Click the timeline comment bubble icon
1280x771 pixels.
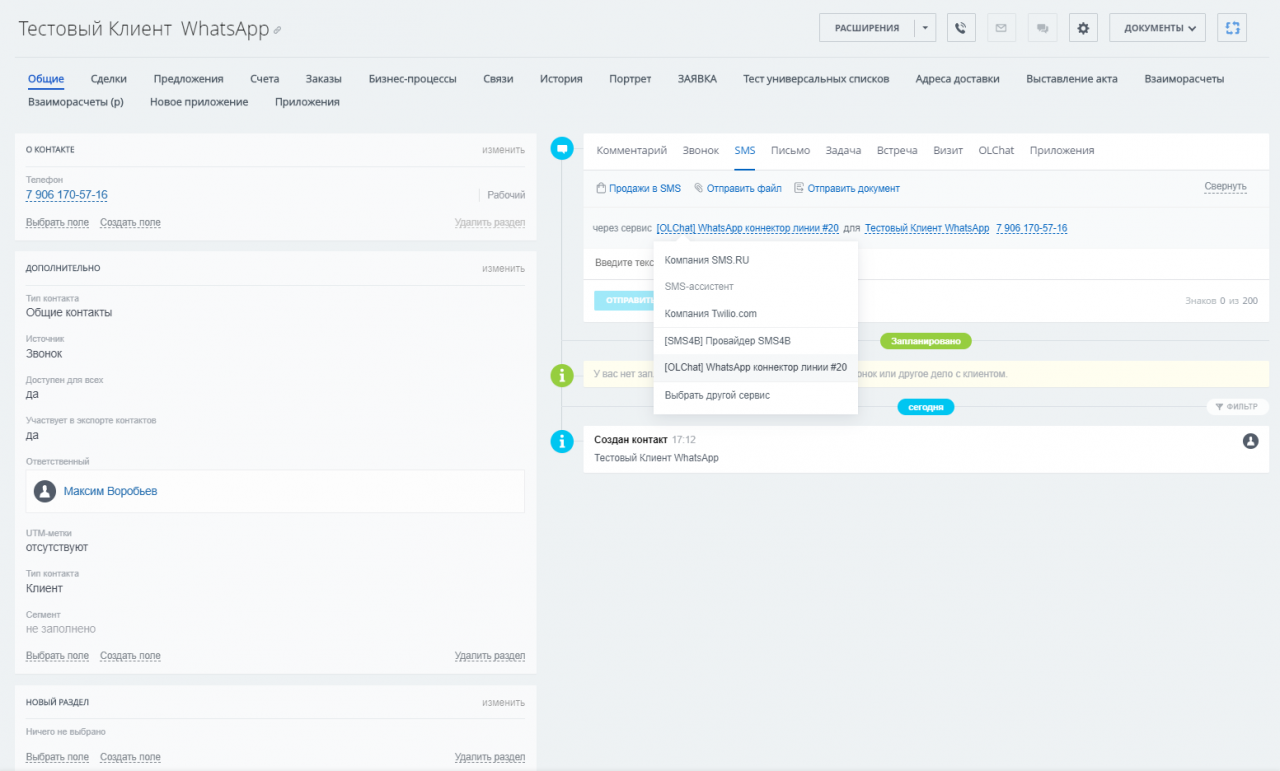point(562,149)
